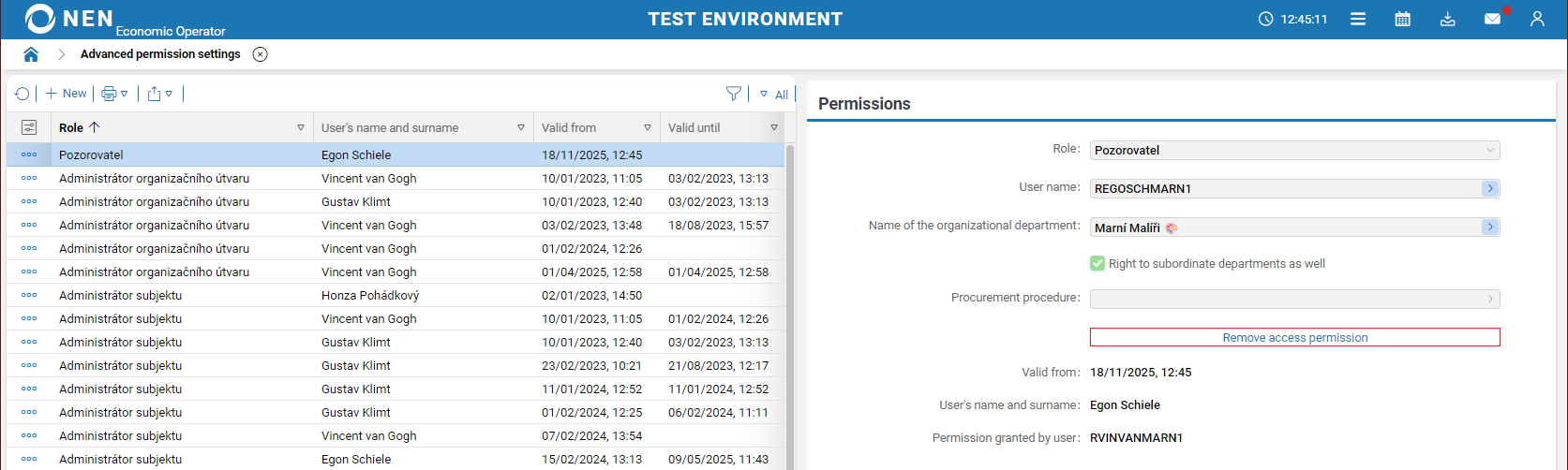This screenshot has height=470, width=1568.
Task: Open the column settings icon in table header
Action: (29, 127)
